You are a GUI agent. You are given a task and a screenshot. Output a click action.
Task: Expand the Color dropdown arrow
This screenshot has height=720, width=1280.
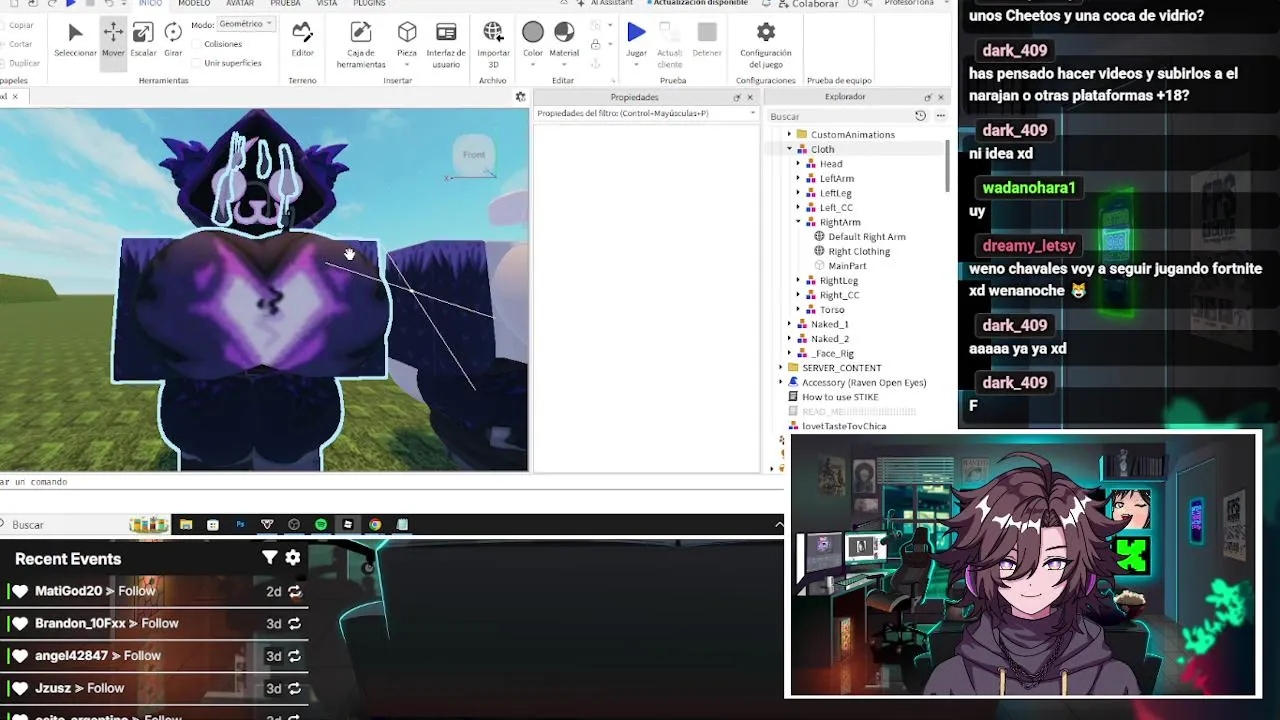[533, 65]
